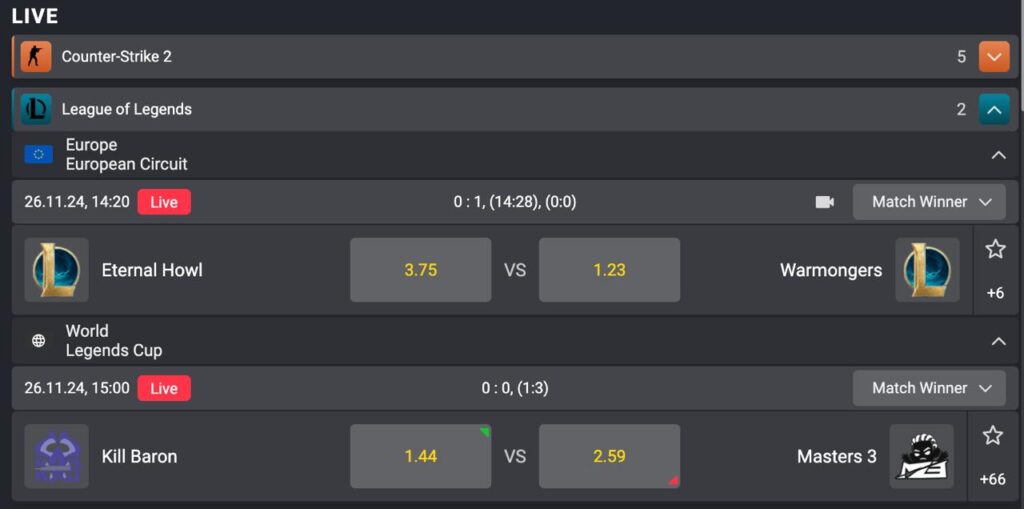Click the video stream camera icon
The width and height of the screenshot is (1024, 509).
click(x=824, y=202)
